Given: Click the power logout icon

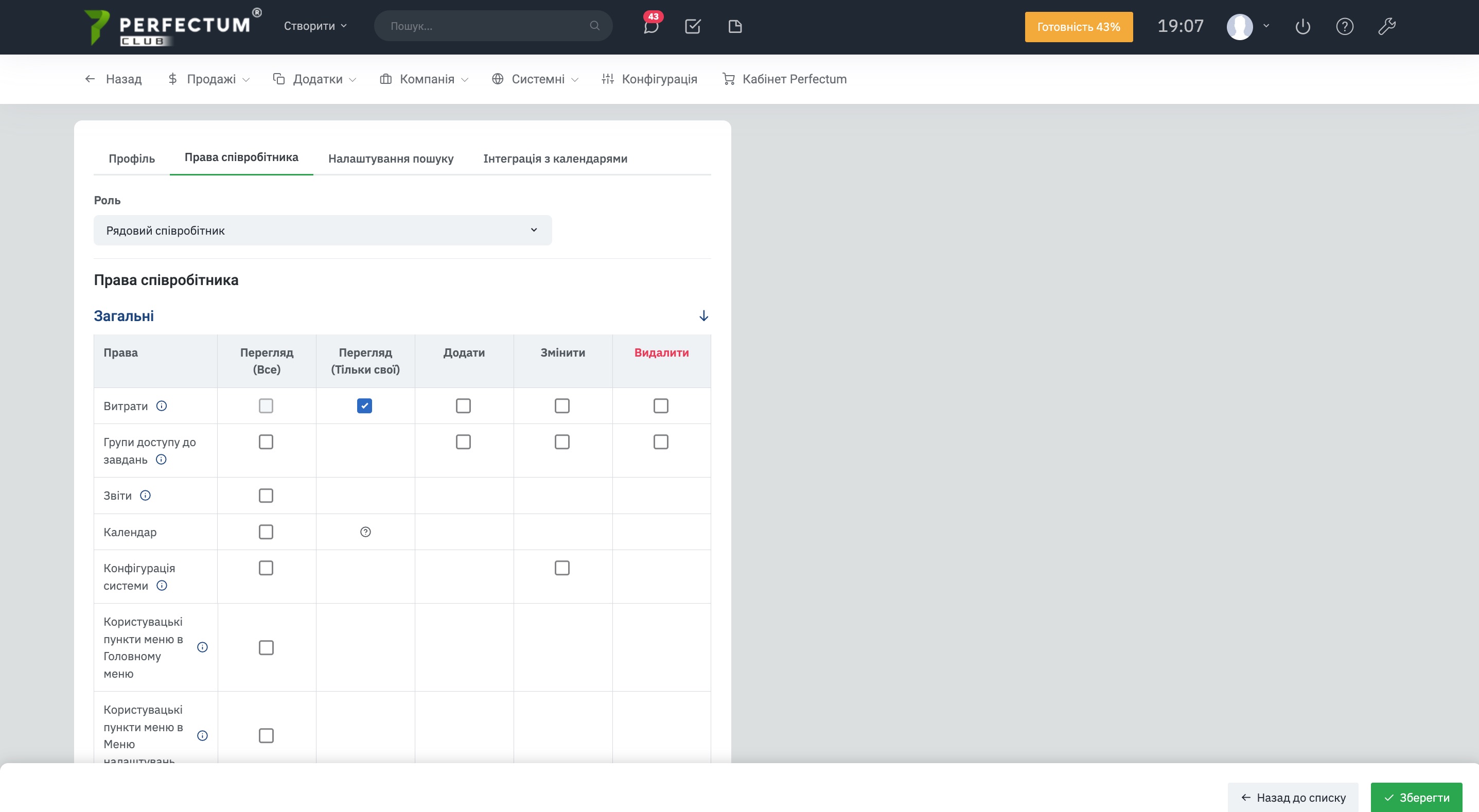Looking at the screenshot, I should [1302, 26].
